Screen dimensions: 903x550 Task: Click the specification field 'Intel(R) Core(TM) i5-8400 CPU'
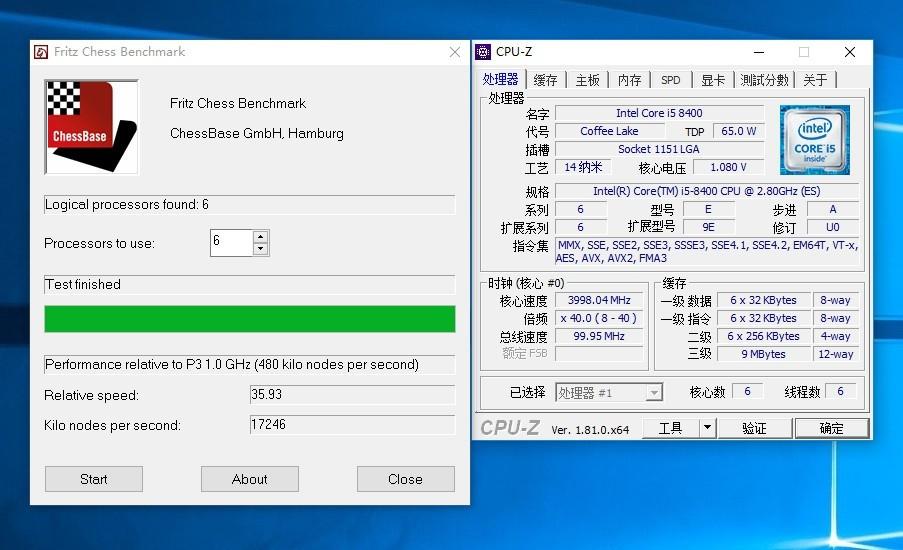pyautogui.click(x=707, y=191)
